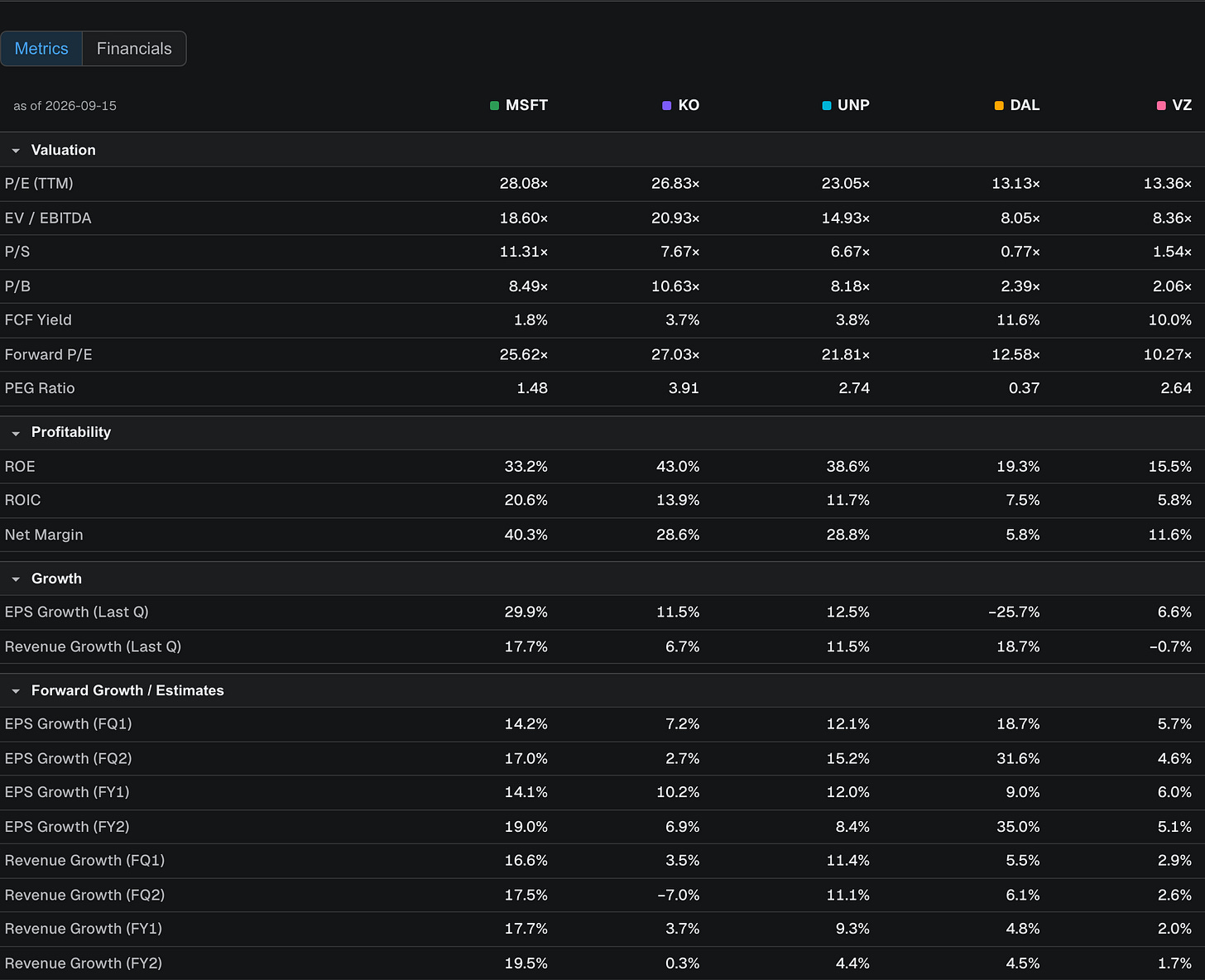Click the PEG Ratio row label
Image resolution: width=1205 pixels, height=980 pixels.
(40, 388)
